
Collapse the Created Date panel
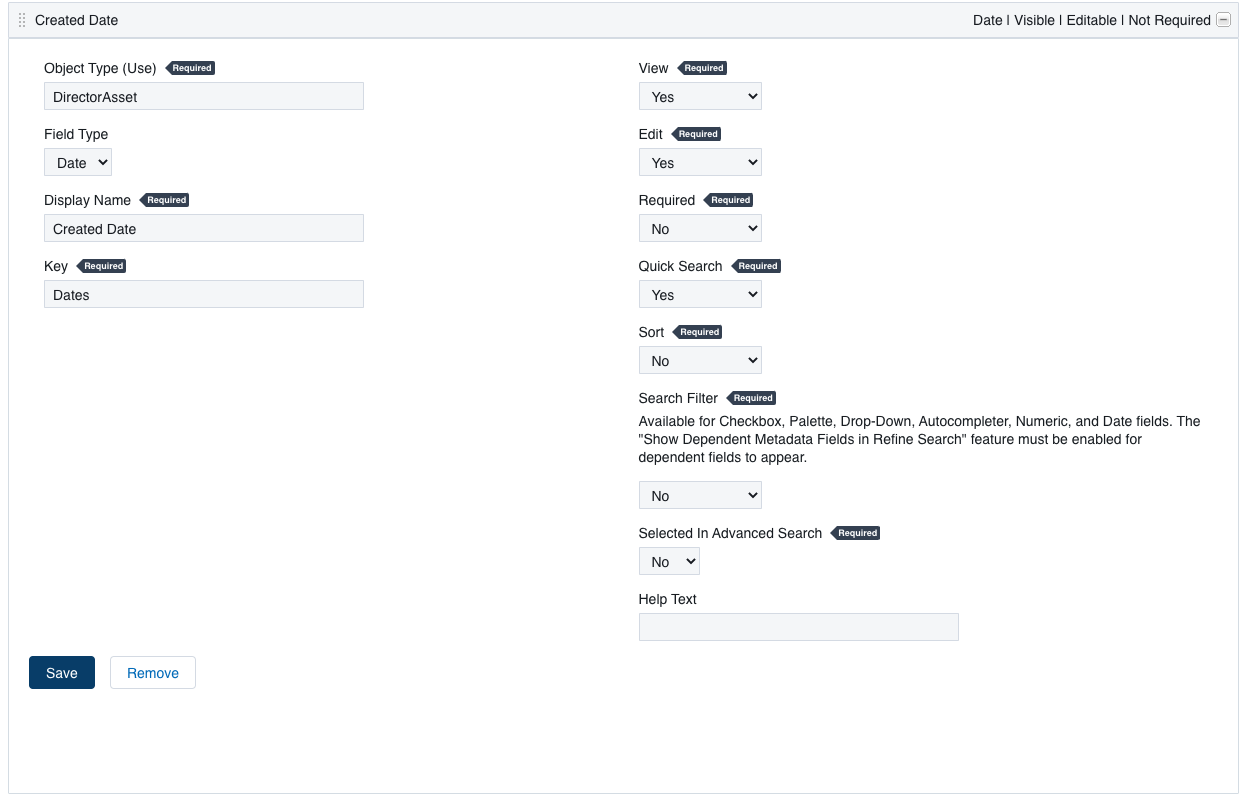pos(1223,19)
